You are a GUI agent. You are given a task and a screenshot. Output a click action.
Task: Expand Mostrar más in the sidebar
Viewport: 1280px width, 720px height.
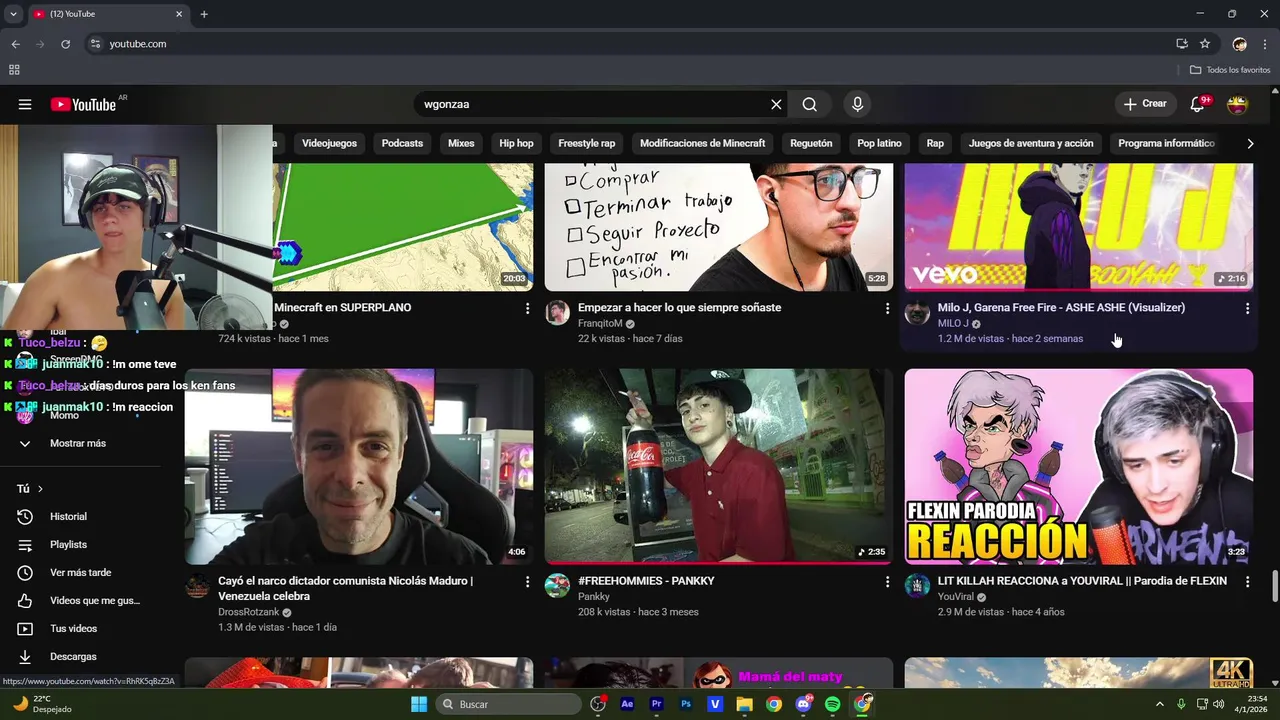click(78, 443)
